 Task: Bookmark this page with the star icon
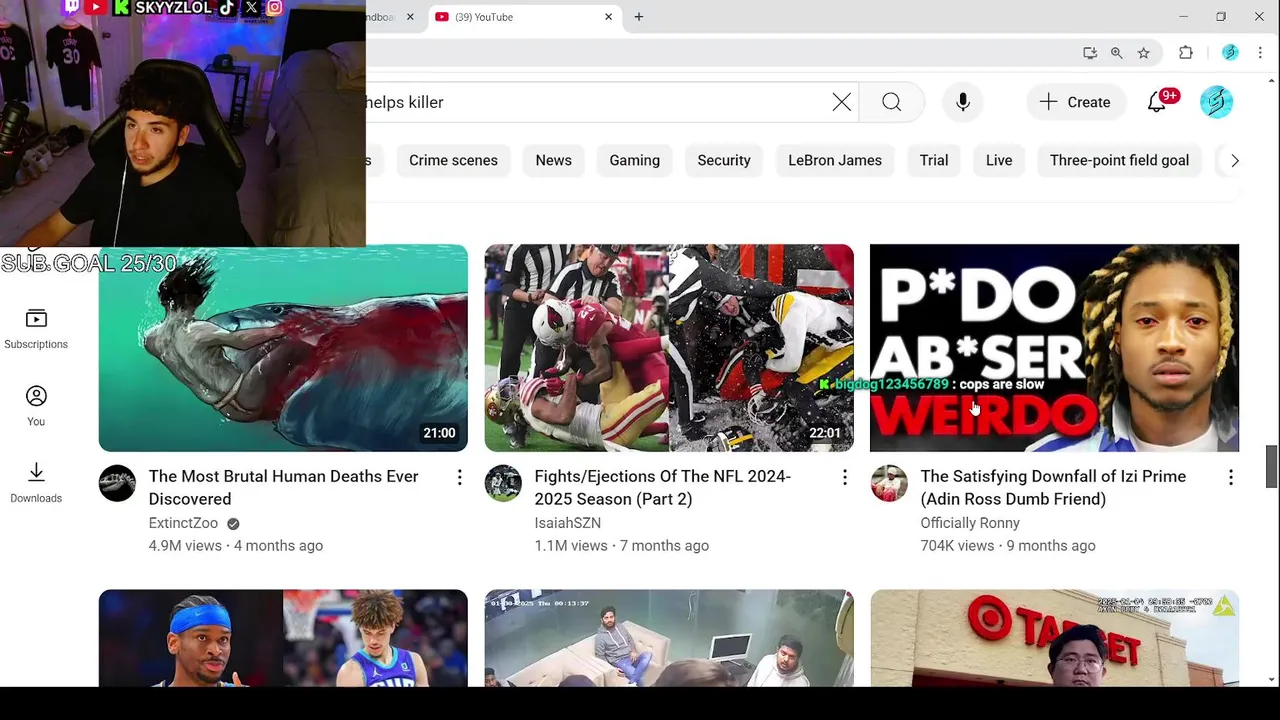pyautogui.click(x=1144, y=53)
